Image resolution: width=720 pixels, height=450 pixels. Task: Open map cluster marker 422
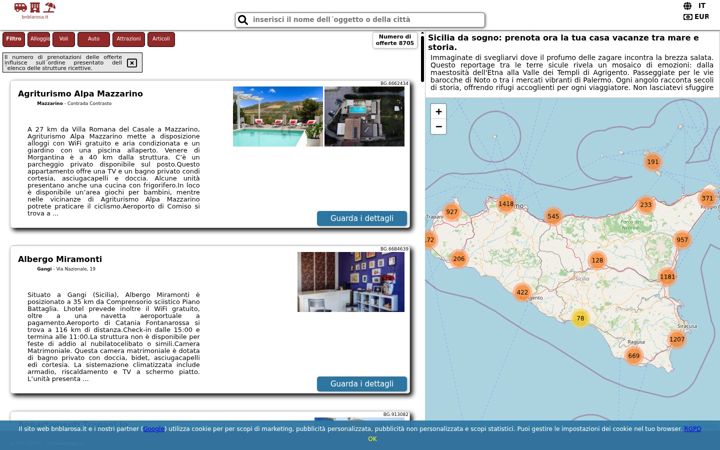tap(522, 292)
